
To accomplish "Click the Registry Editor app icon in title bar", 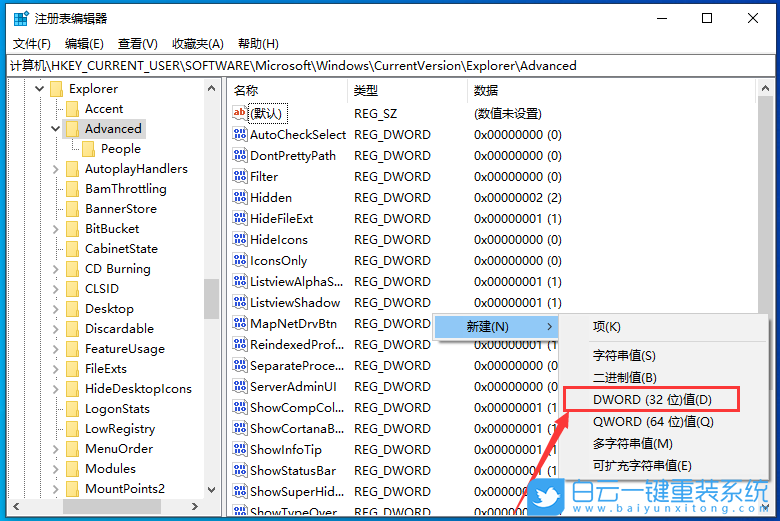I will click(x=21, y=19).
